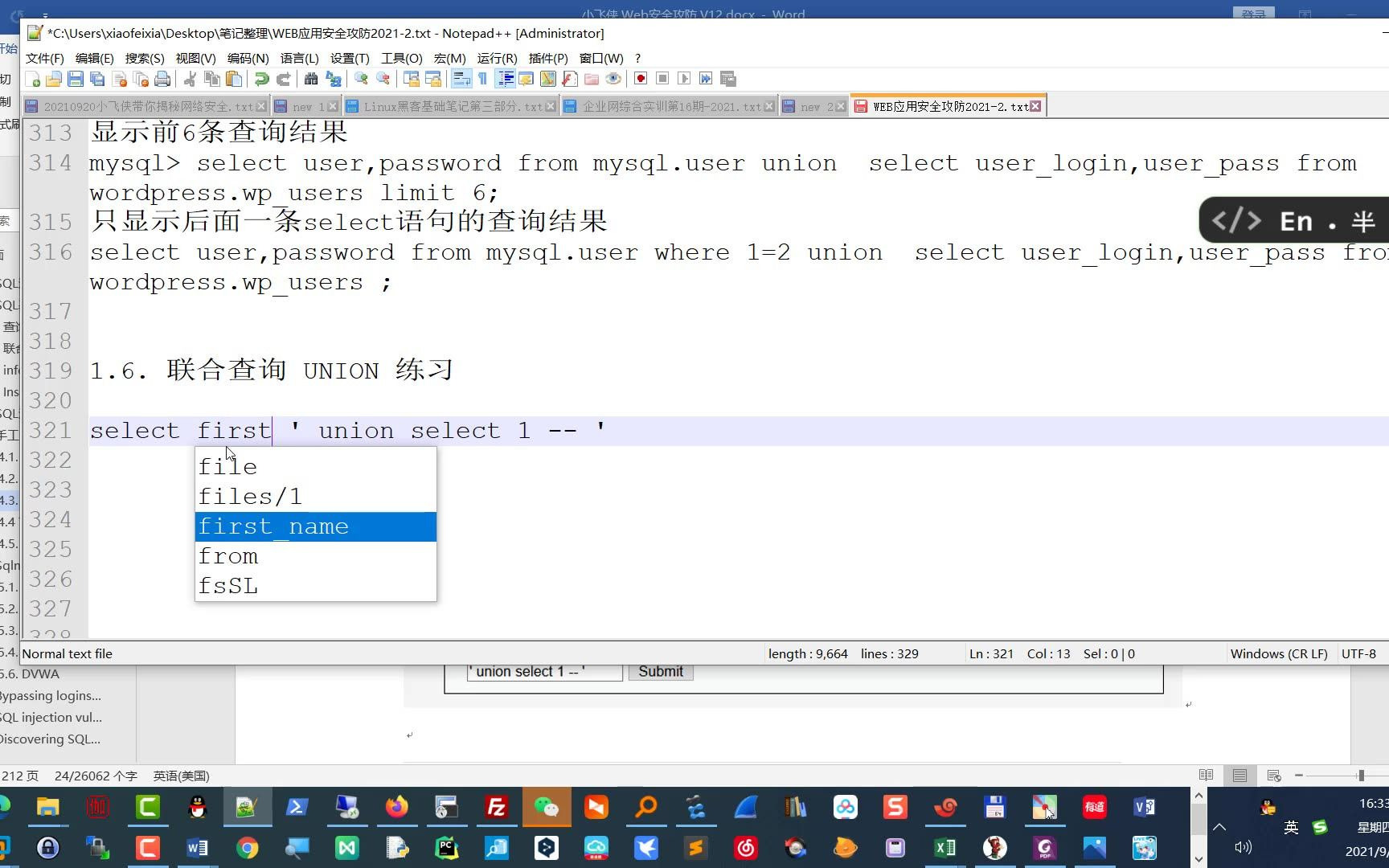This screenshot has width=1389, height=868.
Task: Open the 语言(L) menu
Action: click(x=301, y=58)
